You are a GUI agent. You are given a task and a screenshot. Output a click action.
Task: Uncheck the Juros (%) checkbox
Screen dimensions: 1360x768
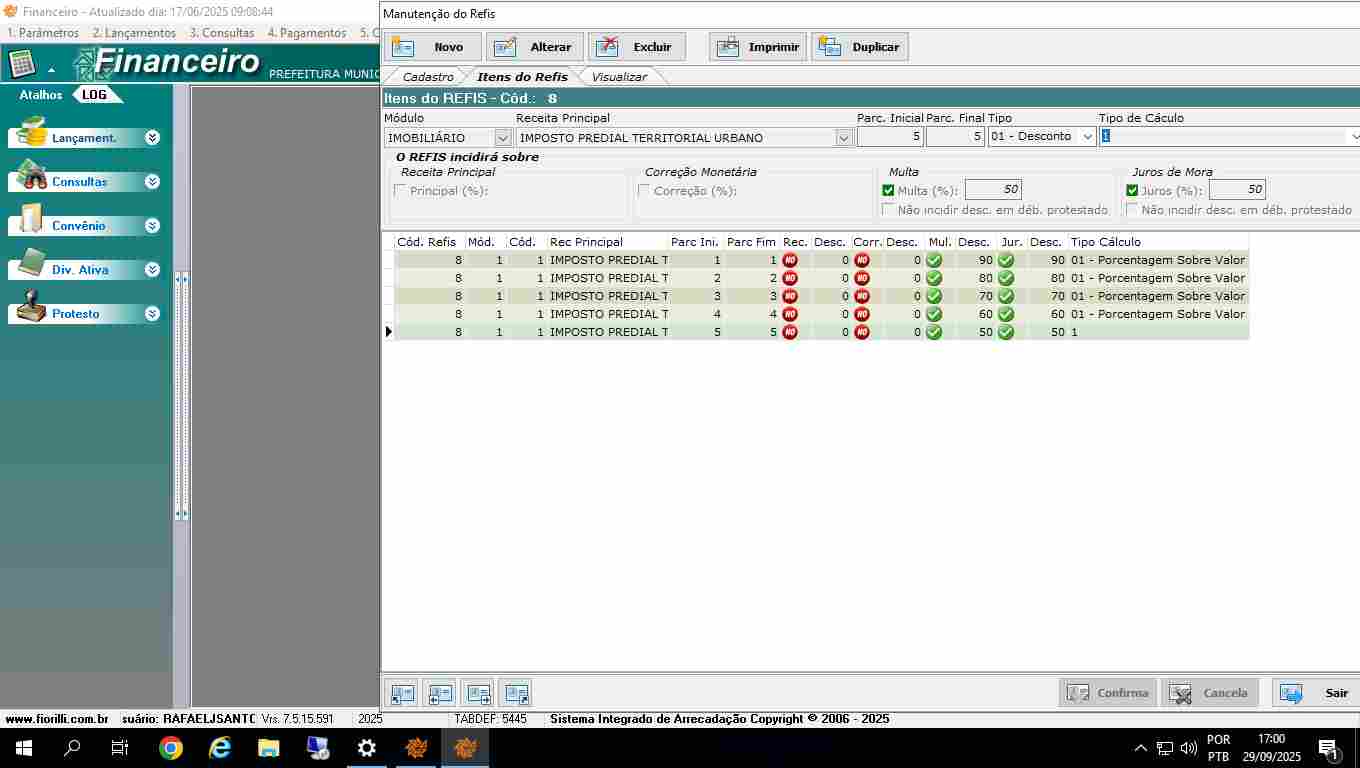pos(1132,191)
